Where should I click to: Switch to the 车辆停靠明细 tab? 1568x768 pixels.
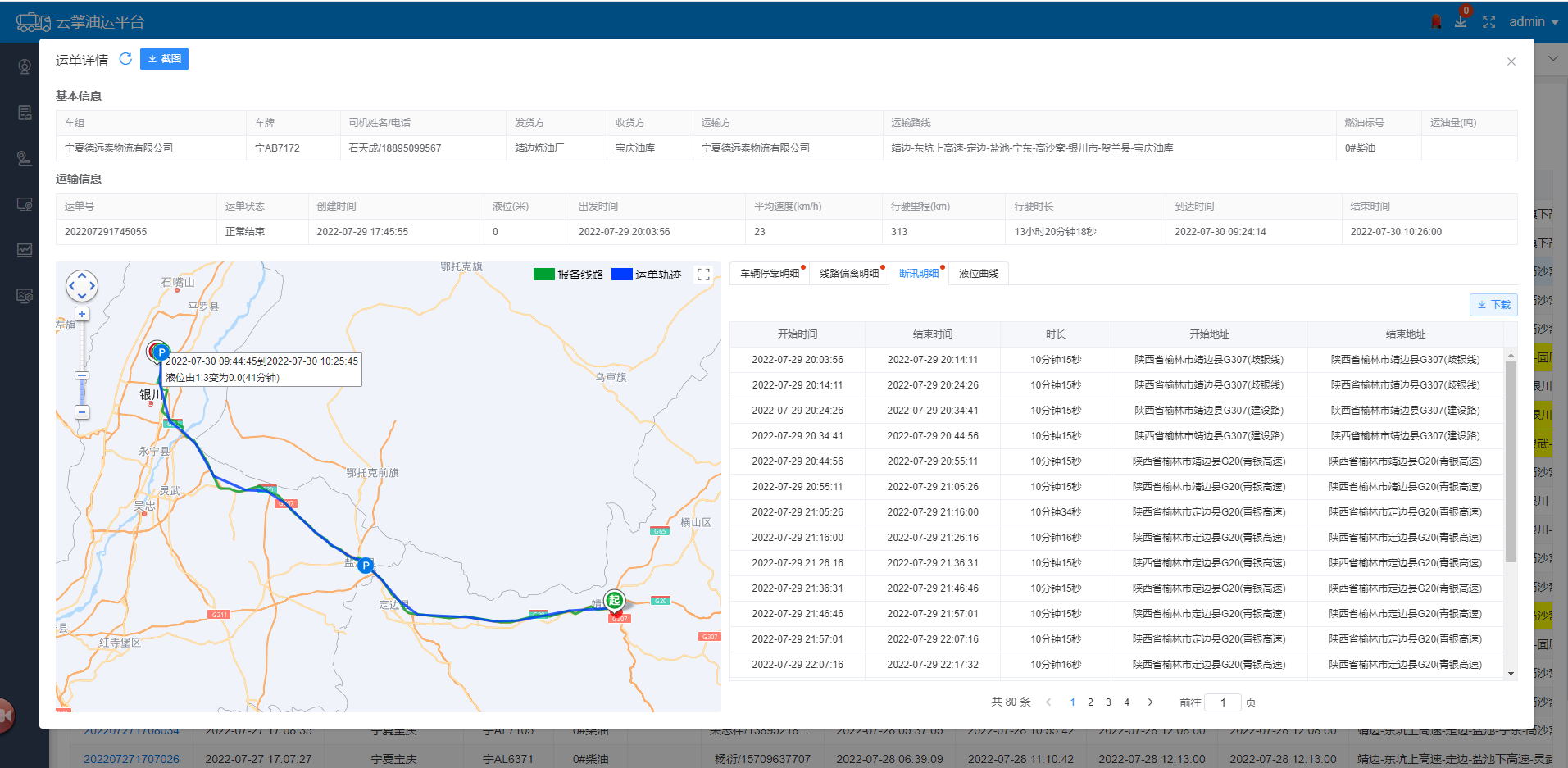coord(770,274)
